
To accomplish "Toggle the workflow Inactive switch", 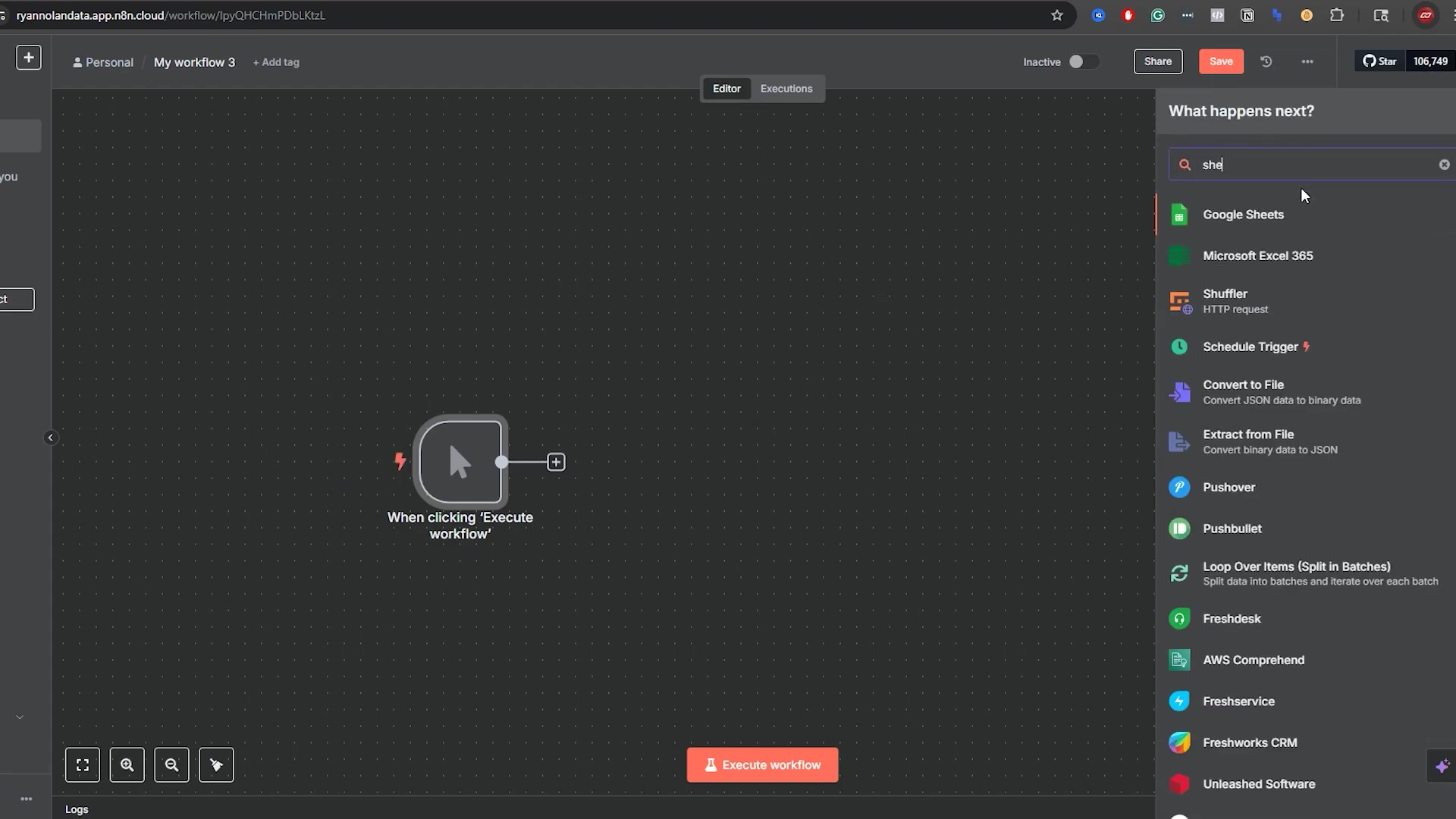I will tap(1083, 62).
